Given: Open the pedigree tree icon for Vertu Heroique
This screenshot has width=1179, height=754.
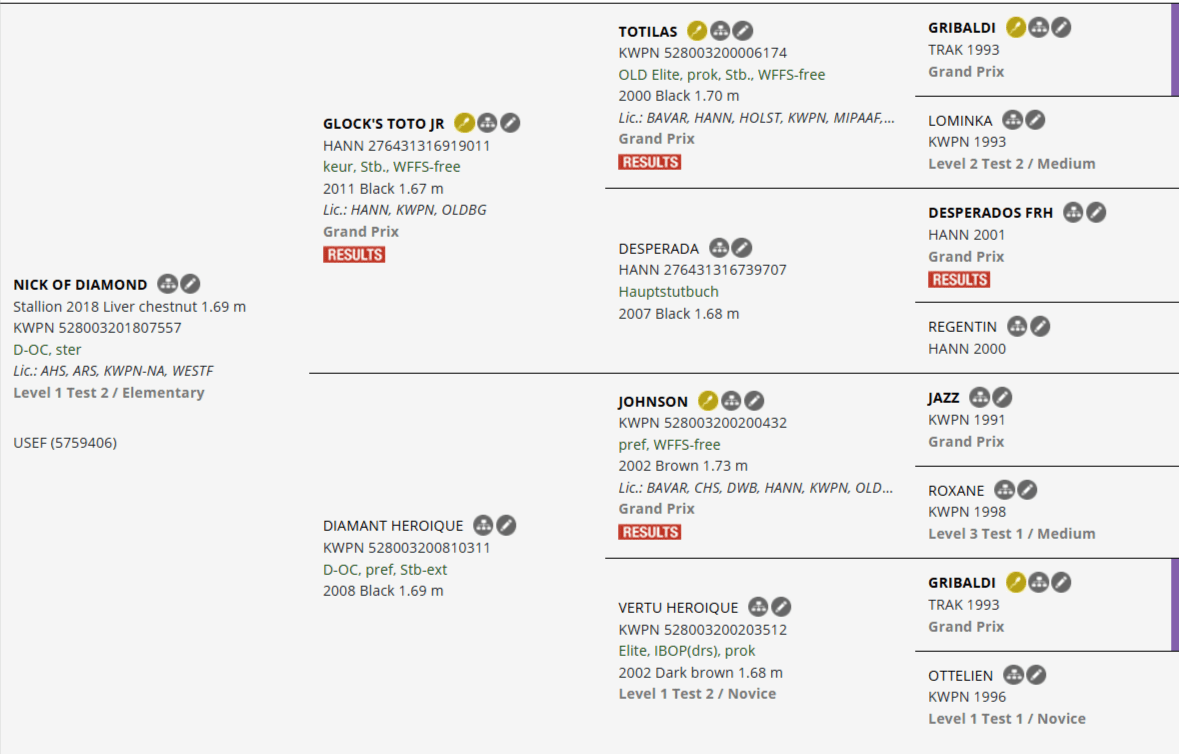Looking at the screenshot, I should (x=758, y=607).
